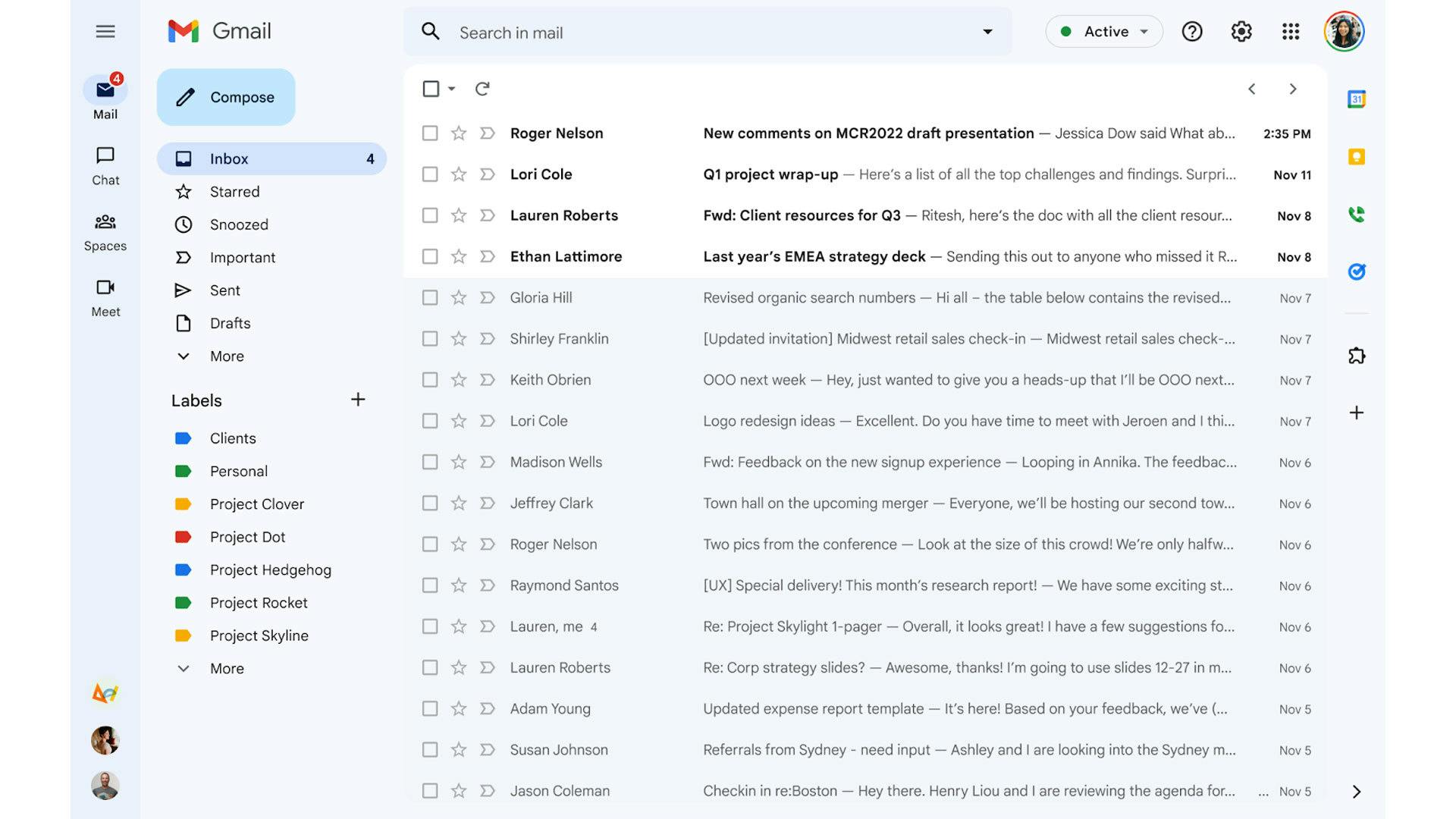Screen dimensions: 1456x819
Task: Select the Roger Nelson MCR2022 email checkbox
Action: (x=430, y=133)
